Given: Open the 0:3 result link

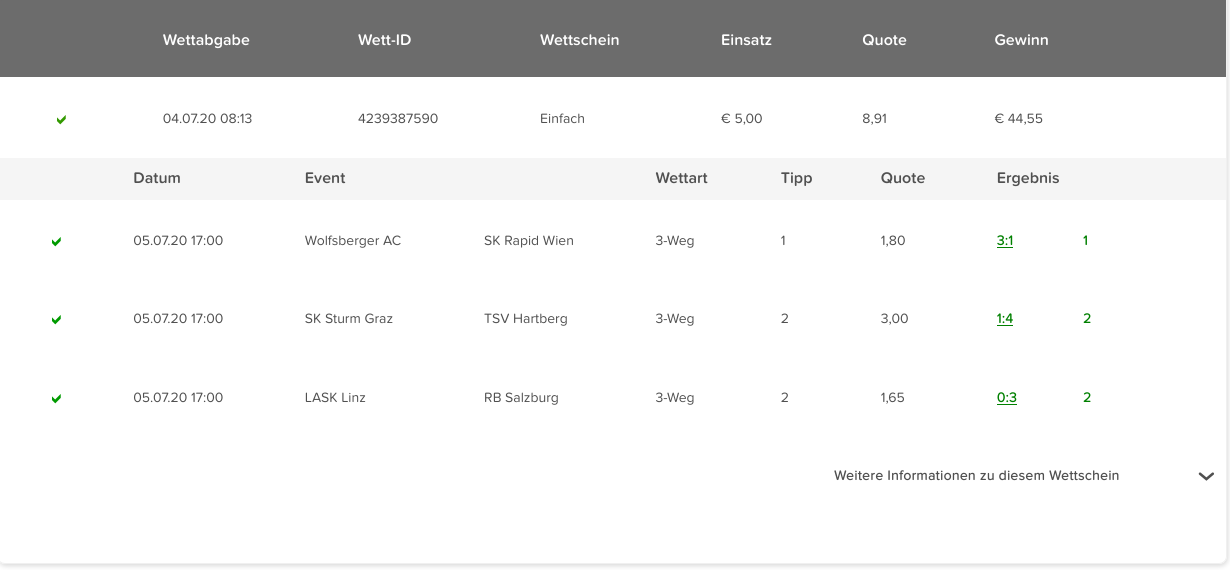Looking at the screenshot, I should [1007, 398].
